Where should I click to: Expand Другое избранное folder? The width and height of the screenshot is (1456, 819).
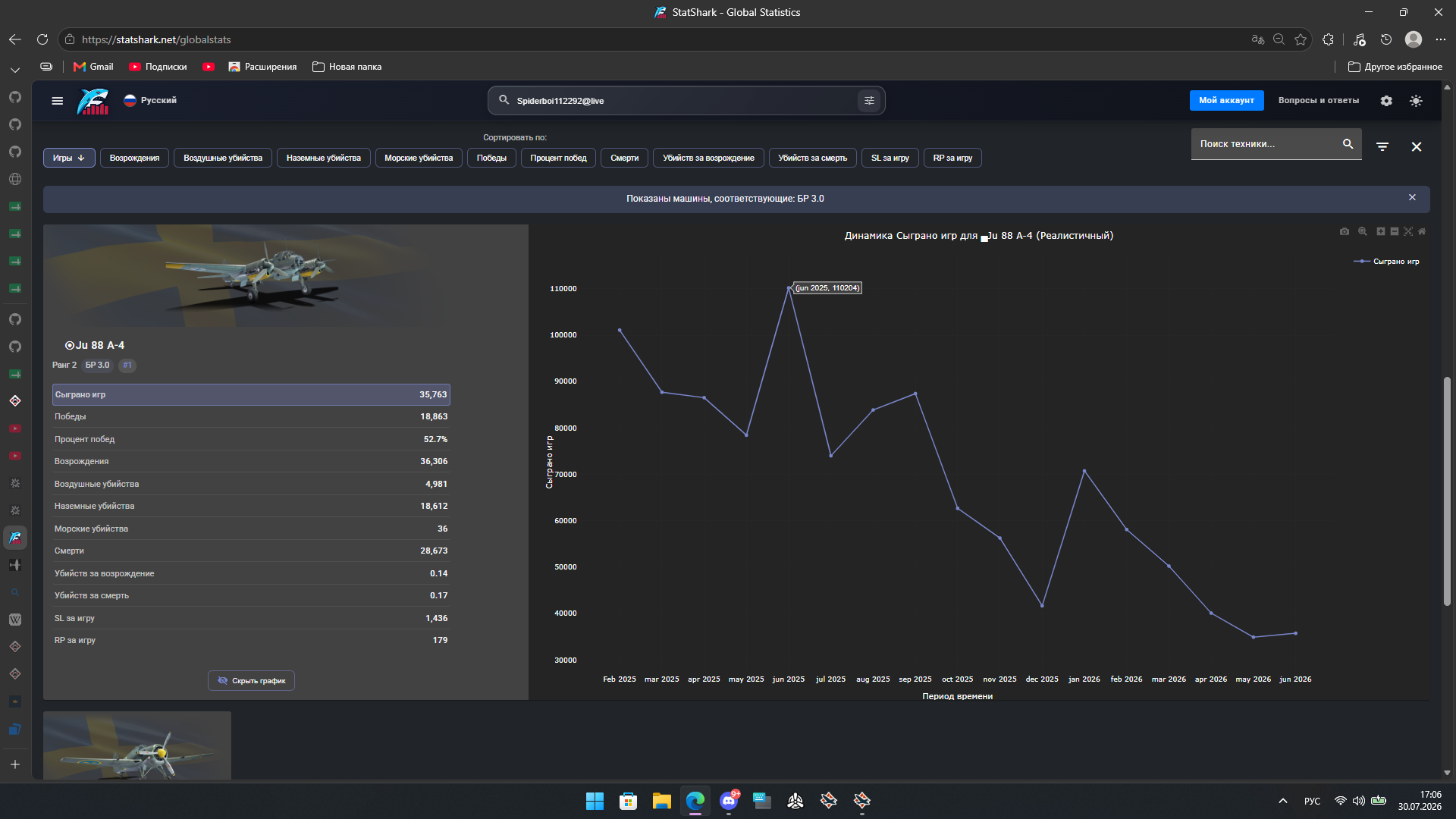pyautogui.click(x=1395, y=67)
